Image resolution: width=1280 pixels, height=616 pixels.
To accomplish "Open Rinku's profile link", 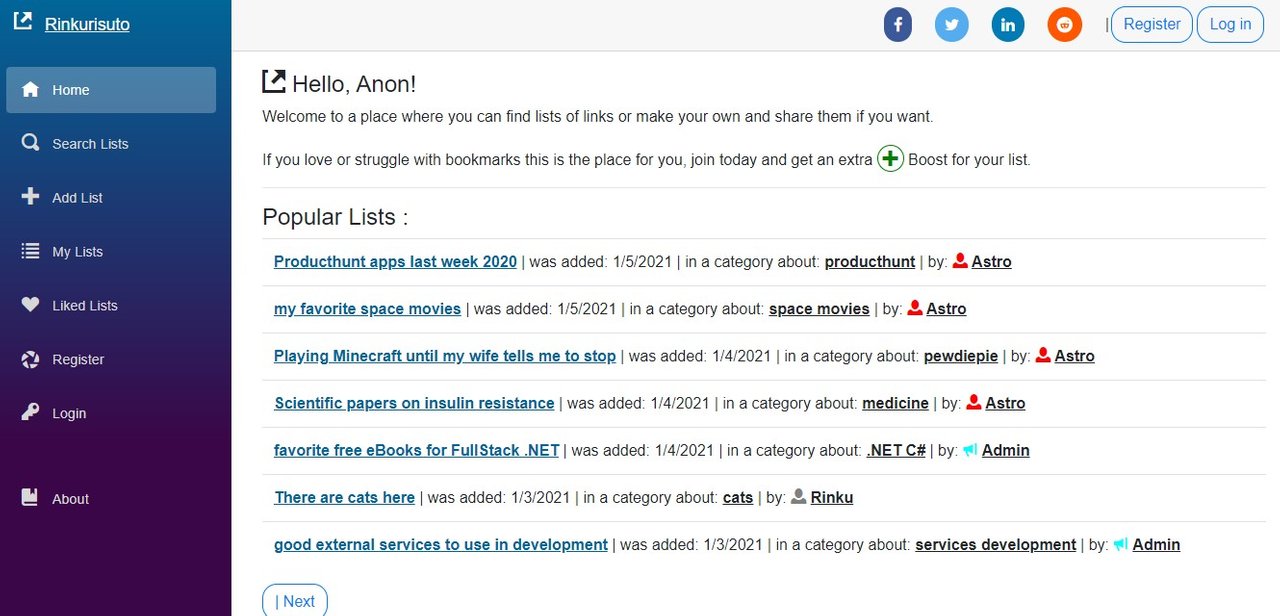I will click(832, 497).
